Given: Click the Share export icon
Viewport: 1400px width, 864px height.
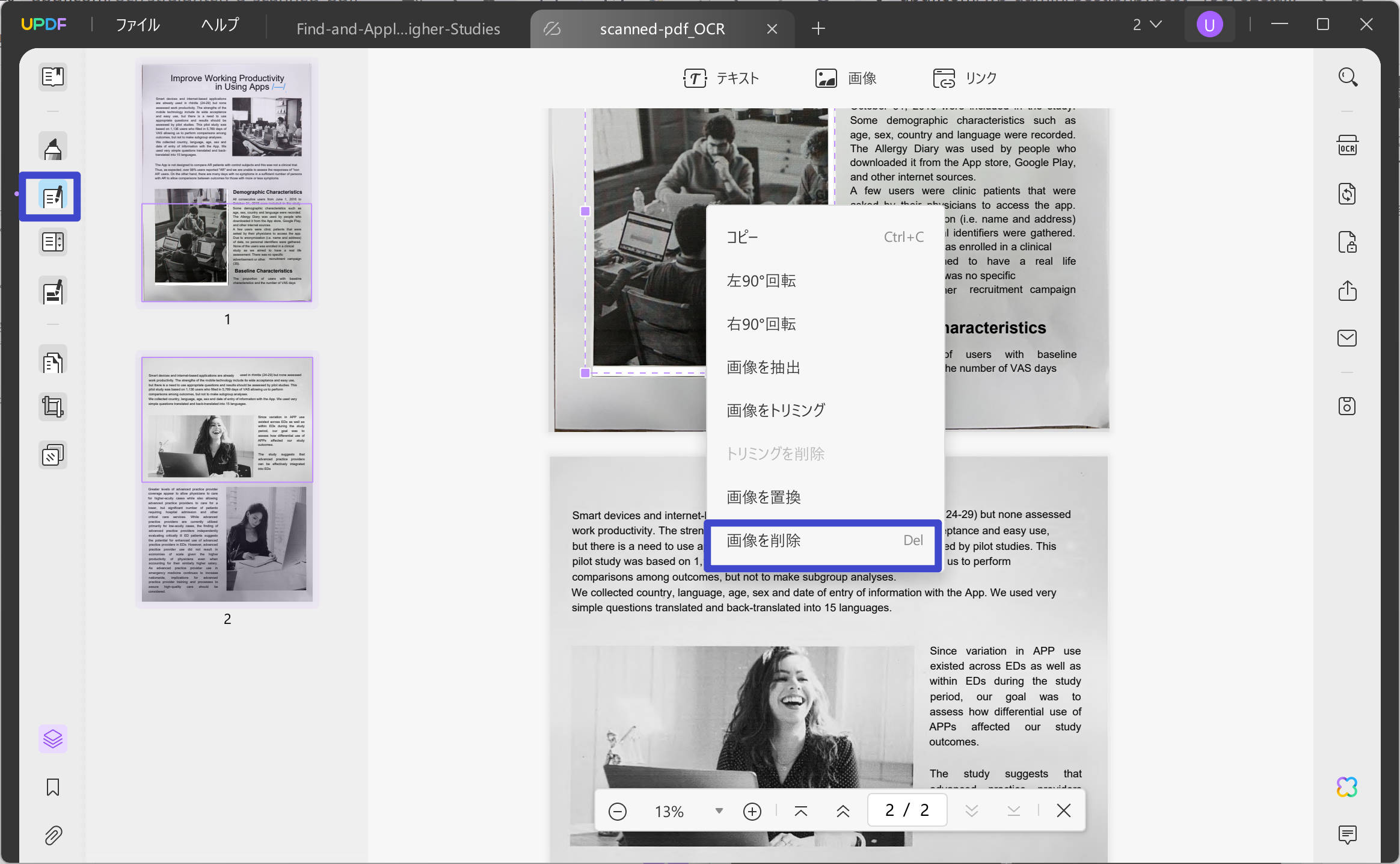Looking at the screenshot, I should (1347, 291).
